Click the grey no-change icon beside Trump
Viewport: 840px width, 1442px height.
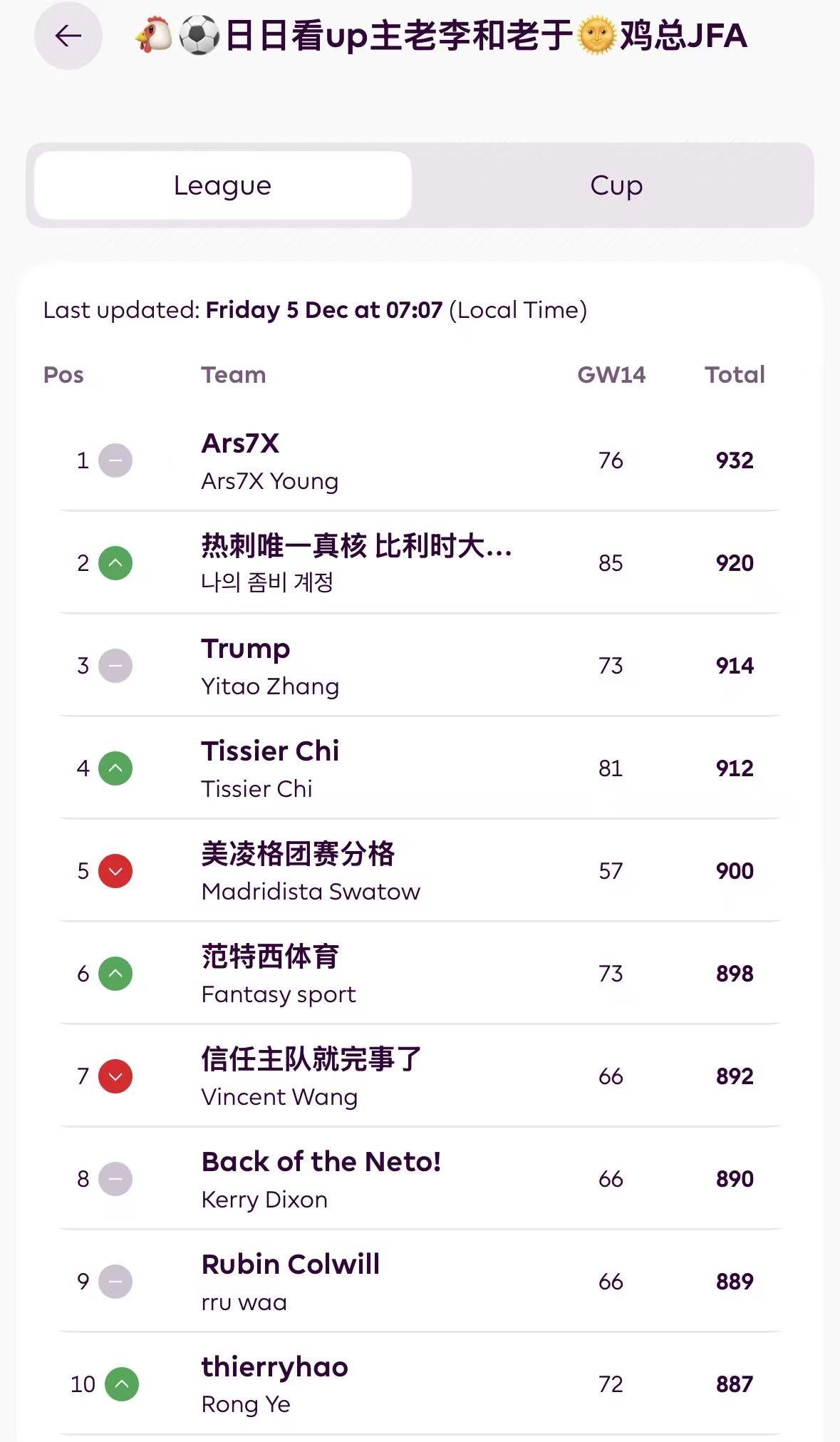pos(115,666)
